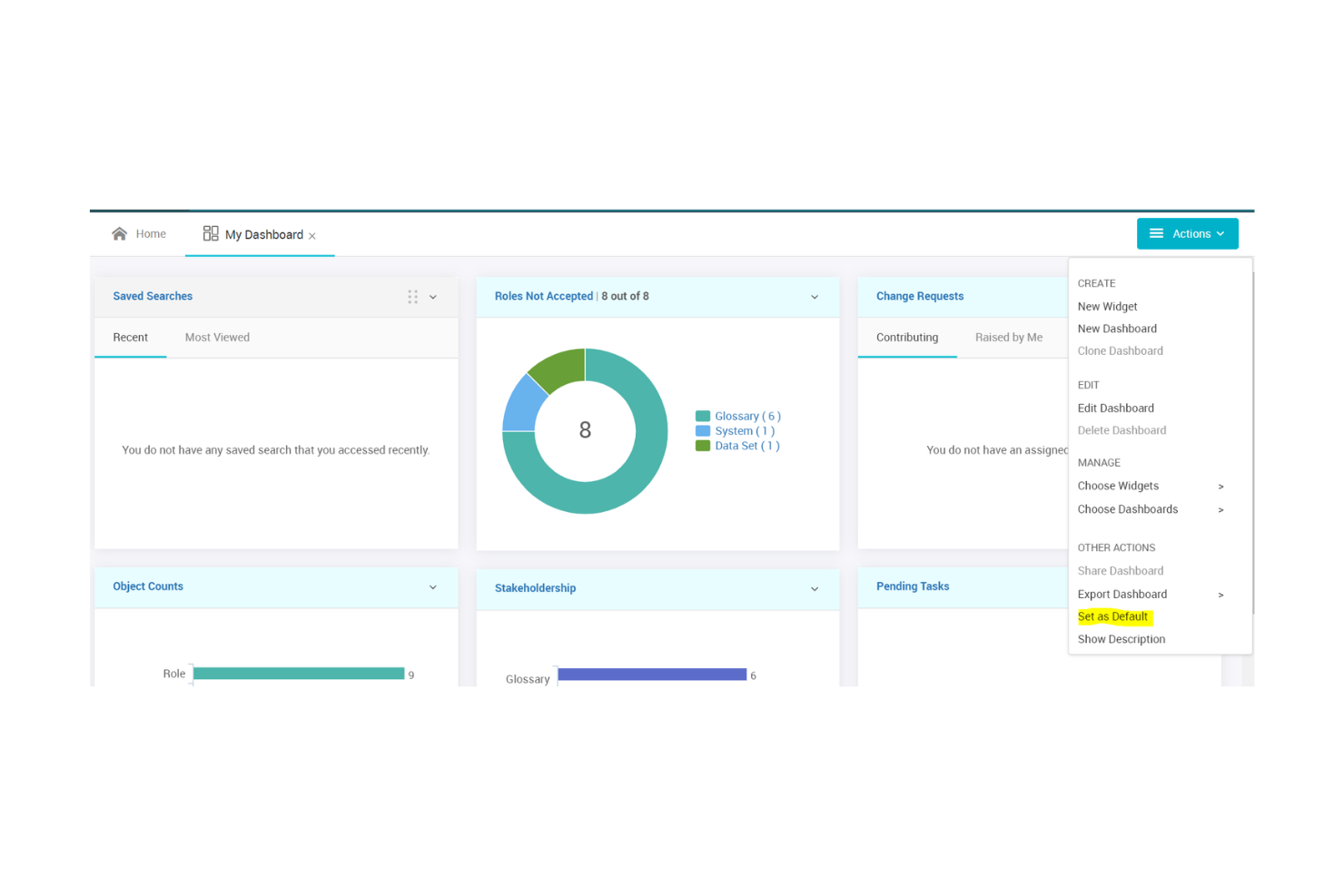Click the Roles Not Accepted title
The image size is (1344, 896).
pyautogui.click(x=543, y=296)
